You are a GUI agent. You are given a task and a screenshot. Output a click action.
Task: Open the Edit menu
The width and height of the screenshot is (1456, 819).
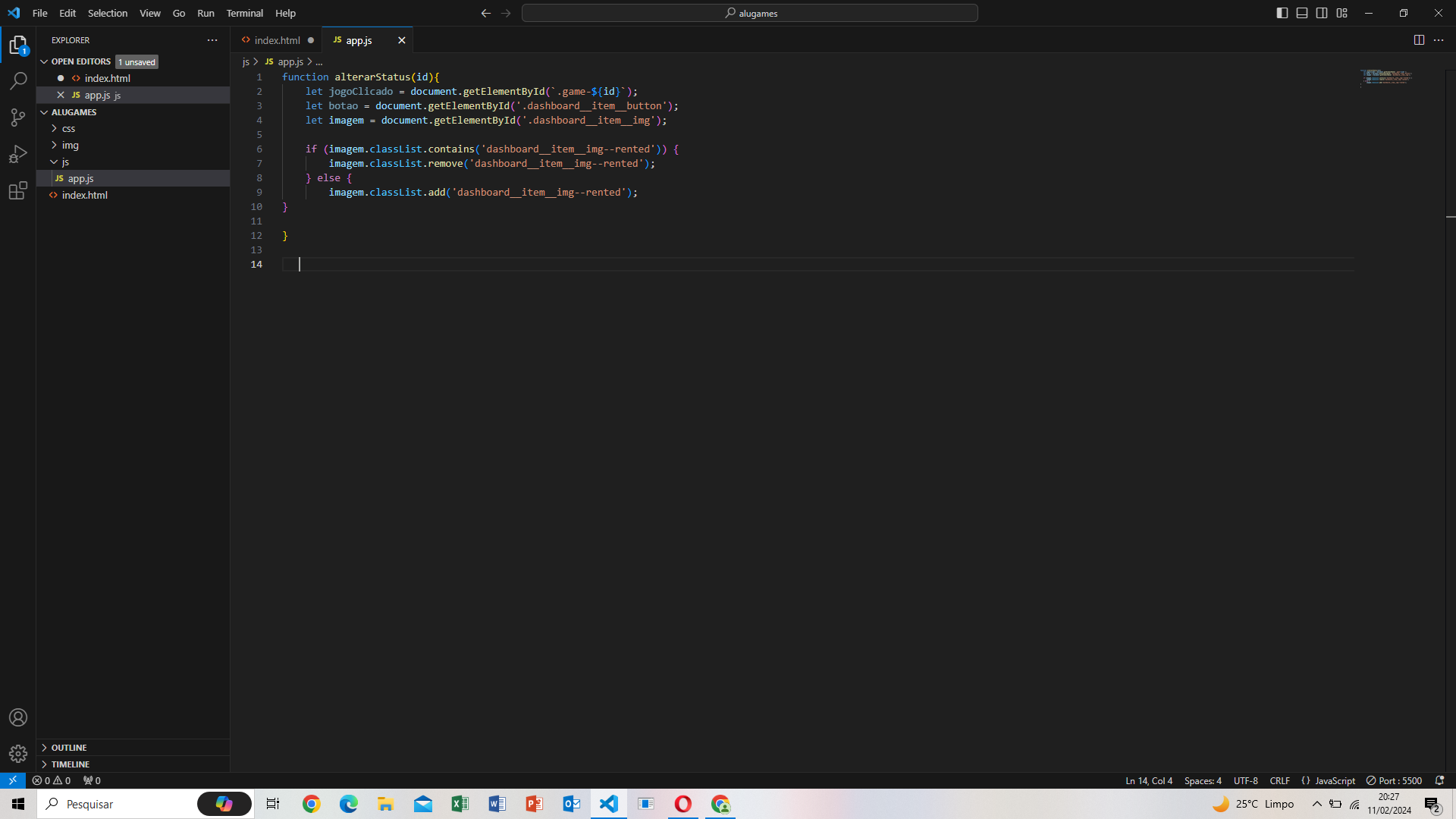67,13
